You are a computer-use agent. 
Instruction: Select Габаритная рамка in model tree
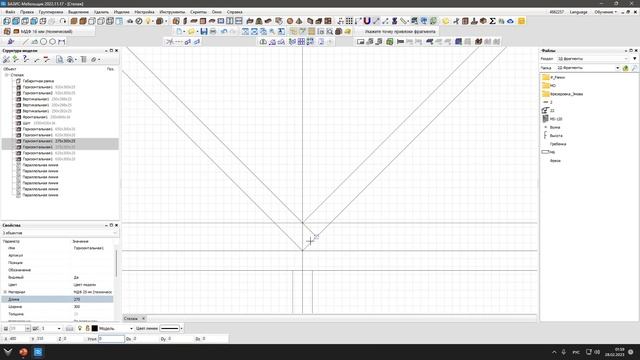coord(38,81)
